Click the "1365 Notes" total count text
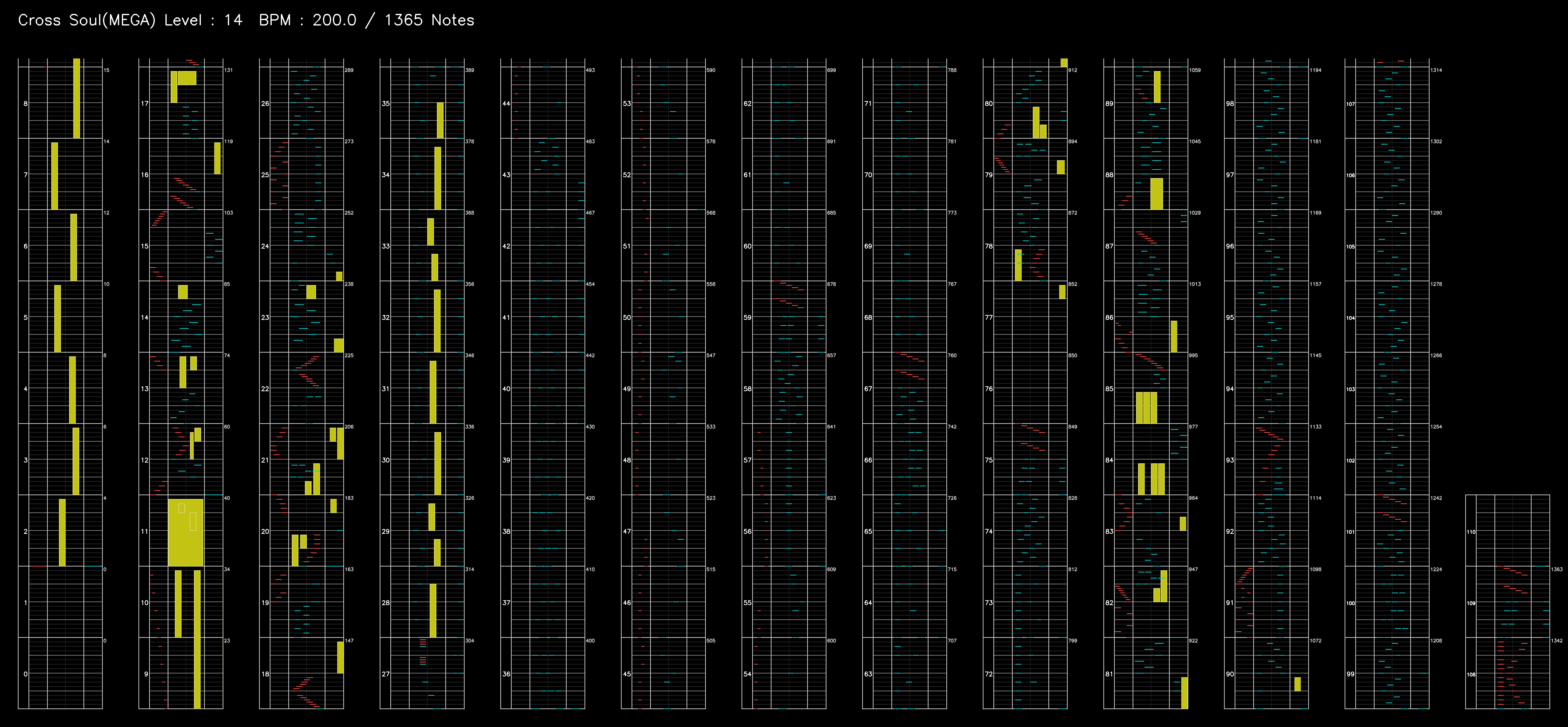 tap(429, 20)
